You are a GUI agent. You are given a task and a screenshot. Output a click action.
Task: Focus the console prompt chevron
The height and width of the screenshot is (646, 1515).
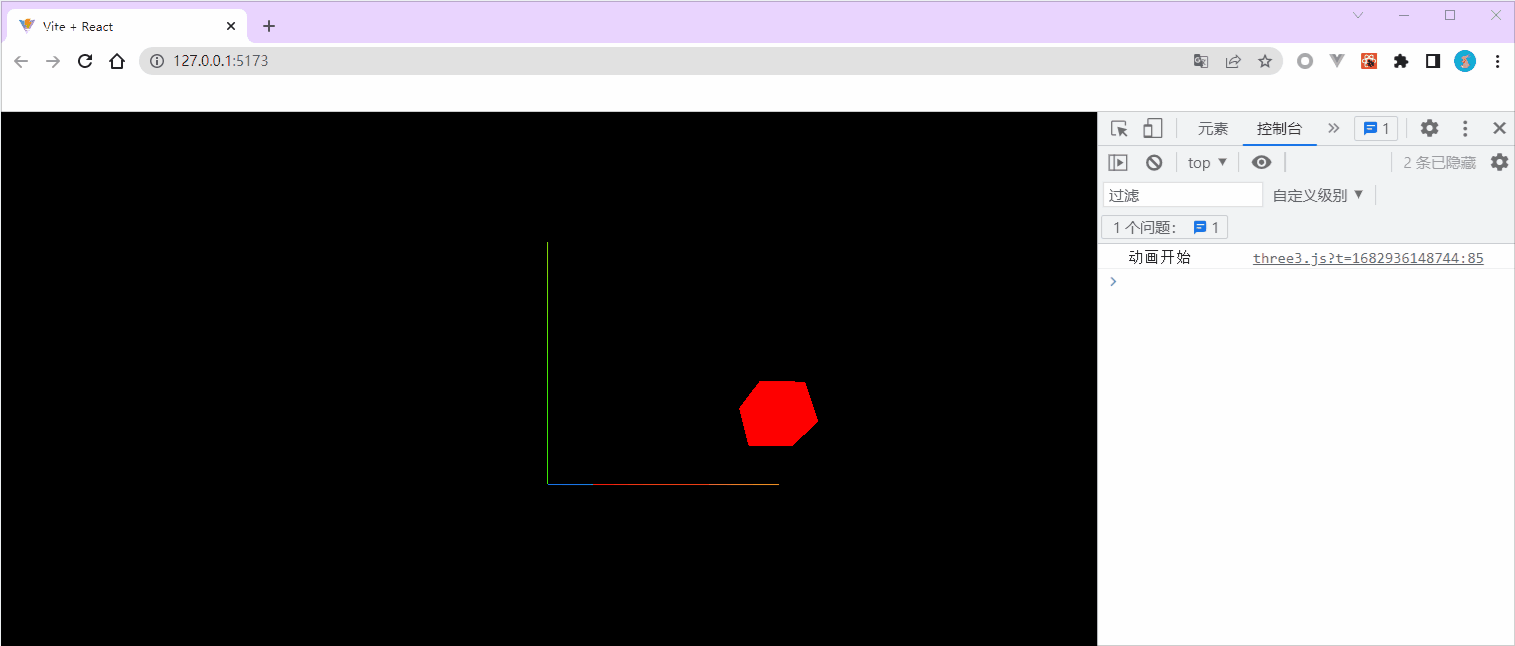pos(1112,282)
